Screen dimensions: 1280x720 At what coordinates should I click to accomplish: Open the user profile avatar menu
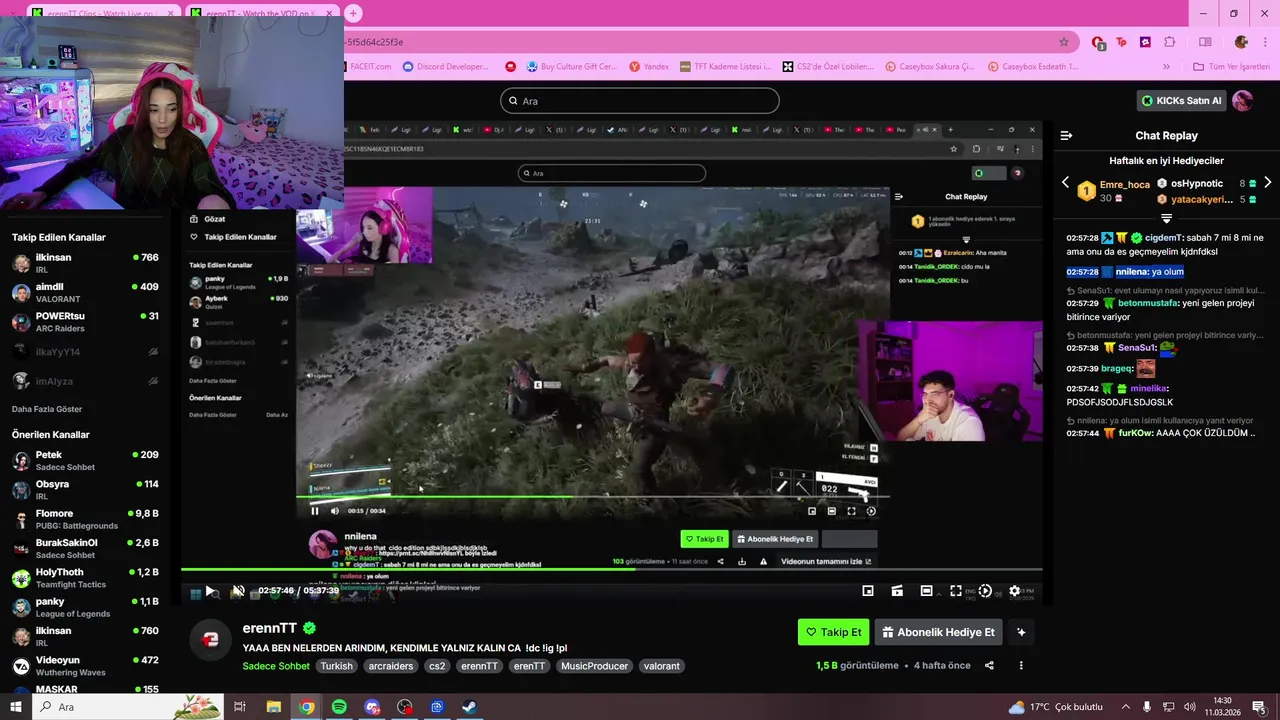(x=1243, y=101)
